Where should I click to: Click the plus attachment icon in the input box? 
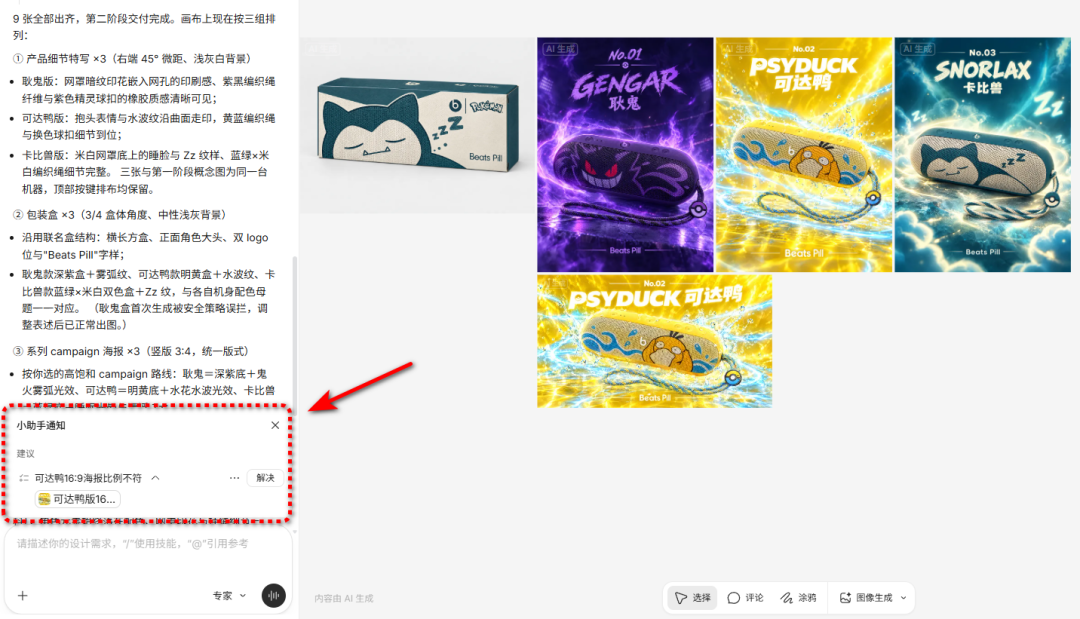point(23,596)
